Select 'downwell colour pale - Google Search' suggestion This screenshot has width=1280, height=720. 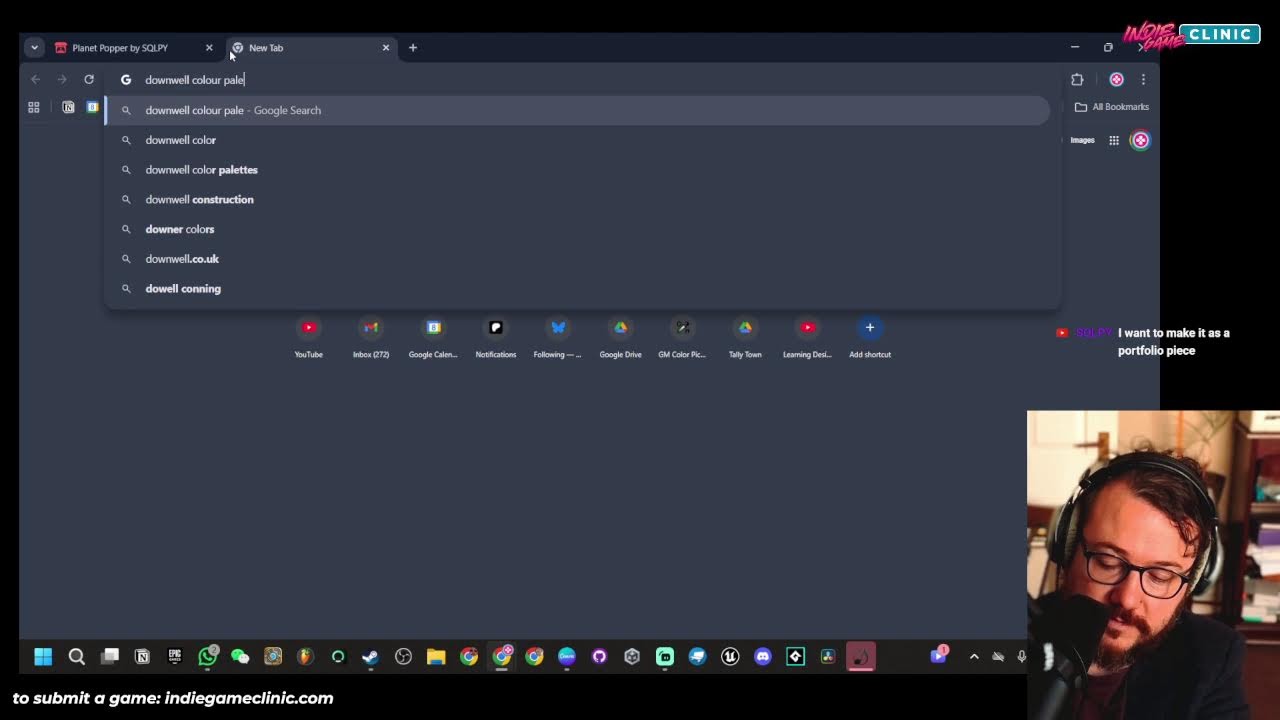[x=578, y=110]
